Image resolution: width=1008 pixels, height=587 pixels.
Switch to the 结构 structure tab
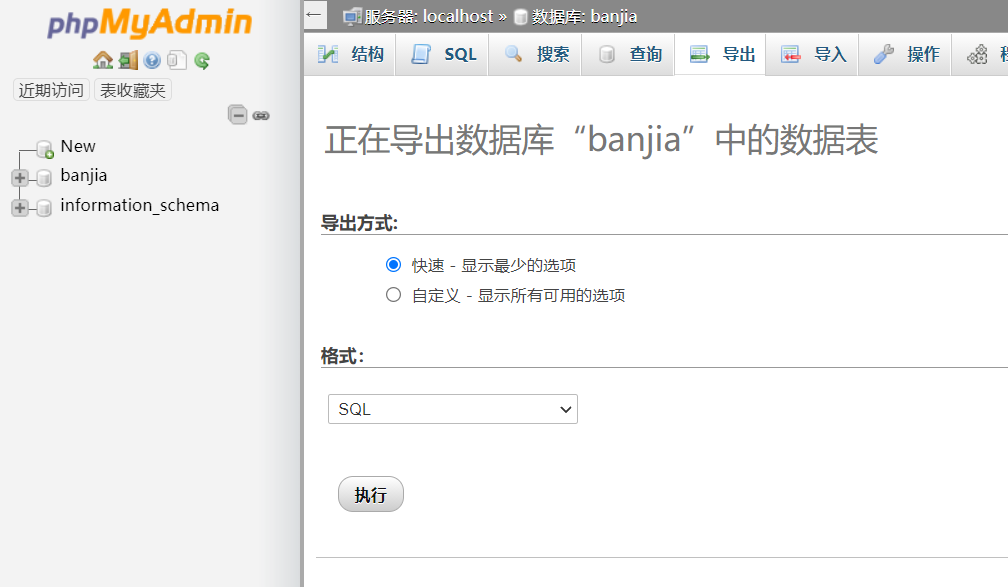(350, 54)
